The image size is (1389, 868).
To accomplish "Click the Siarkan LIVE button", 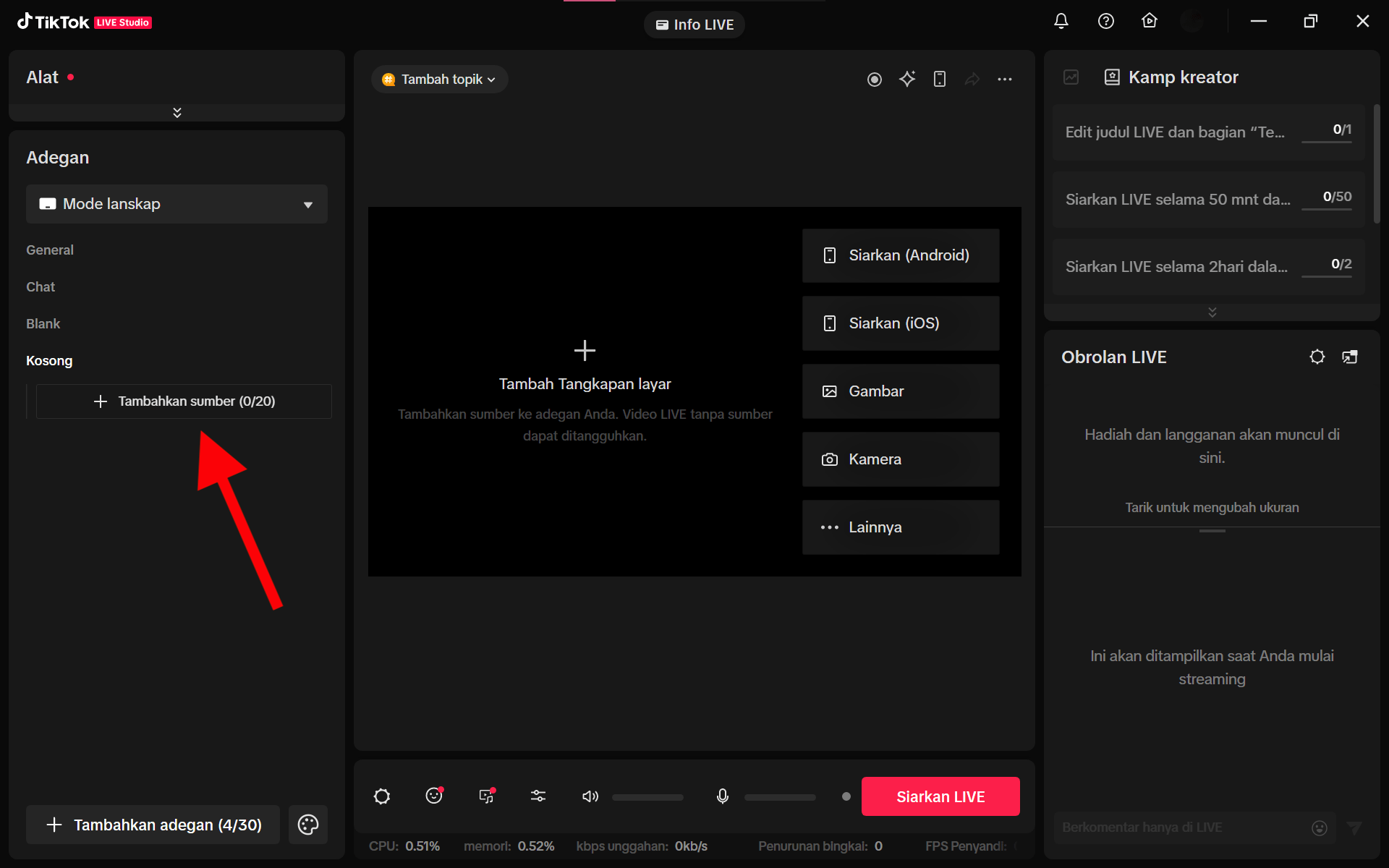I will [940, 796].
